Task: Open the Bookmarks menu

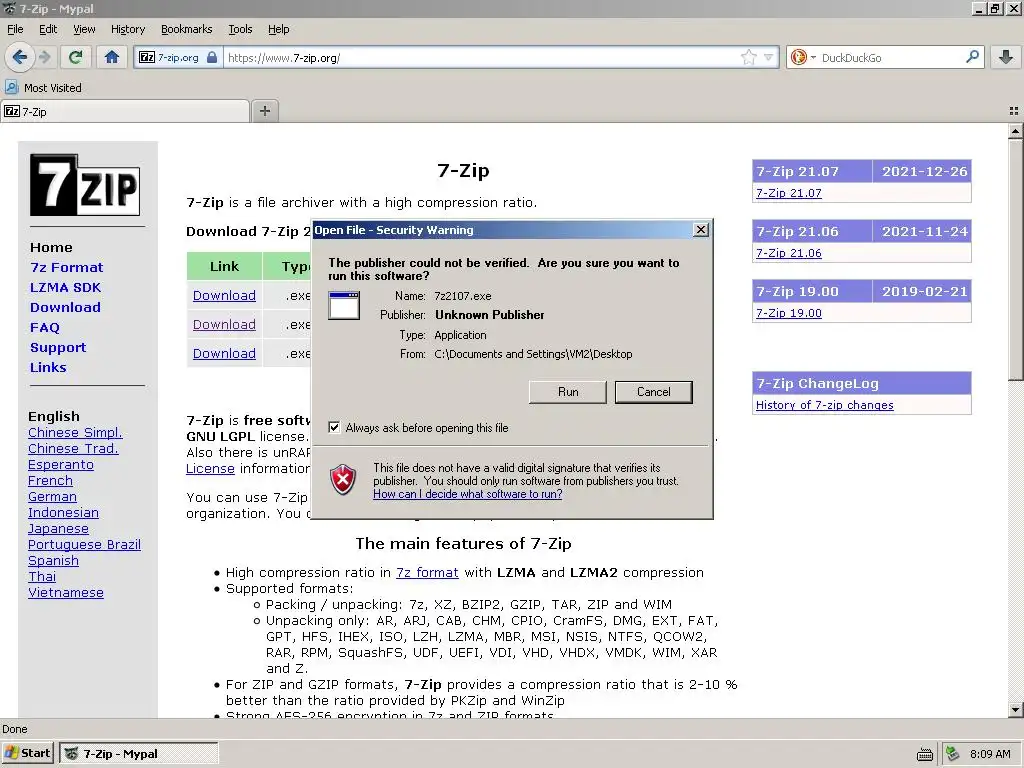Action: point(187,29)
